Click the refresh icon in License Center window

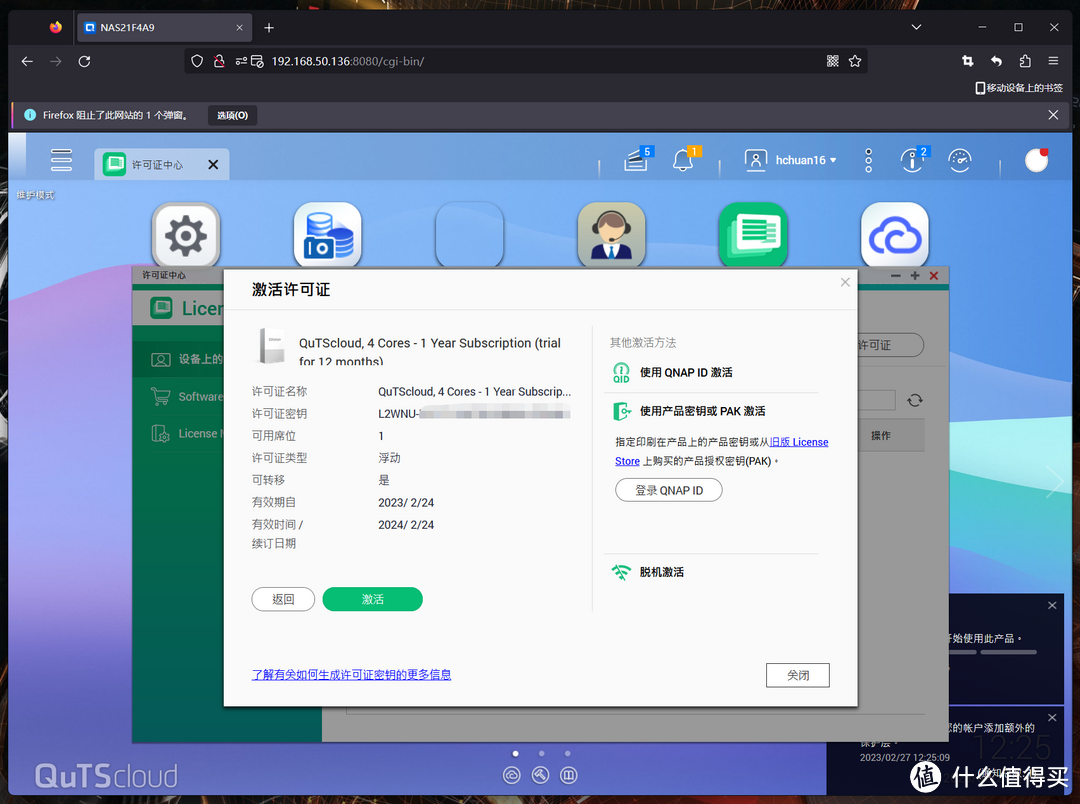pos(915,400)
